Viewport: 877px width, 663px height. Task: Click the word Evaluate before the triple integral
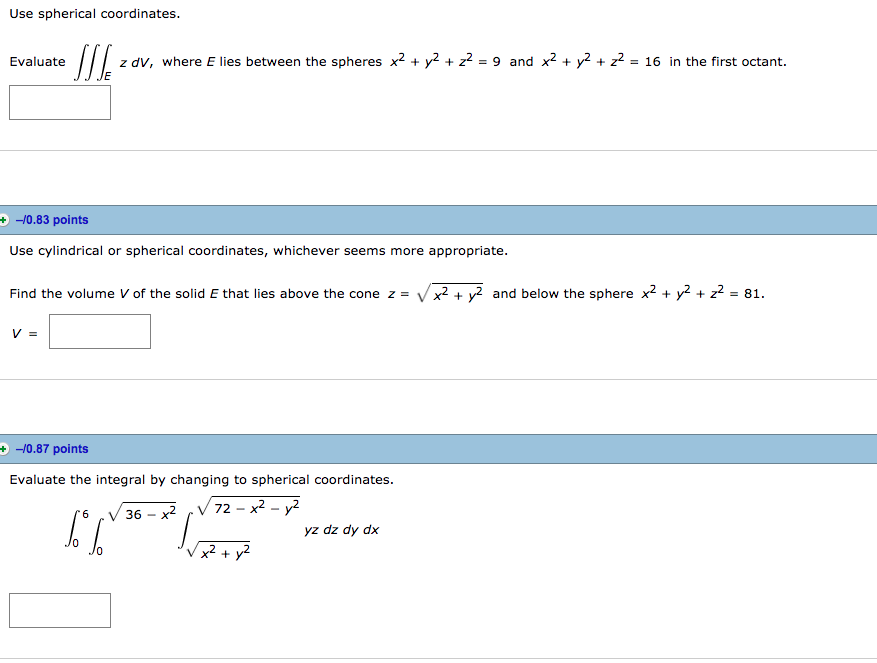pyautogui.click(x=37, y=61)
